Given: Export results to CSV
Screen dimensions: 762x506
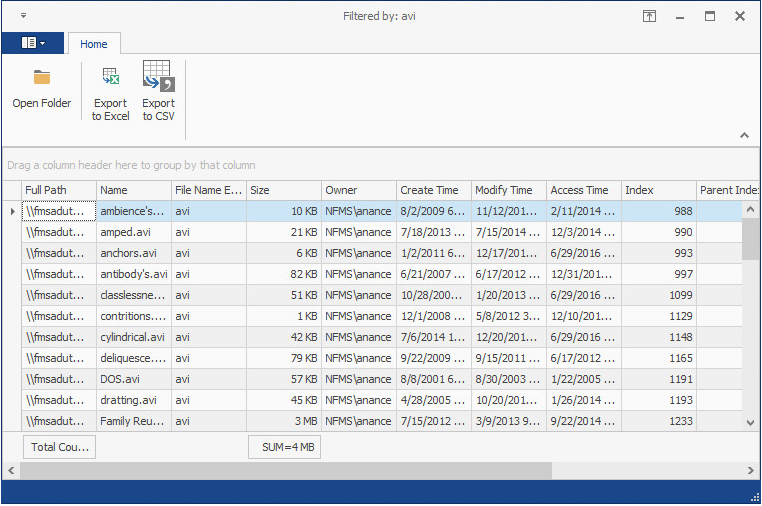Looking at the screenshot, I should pos(158,91).
